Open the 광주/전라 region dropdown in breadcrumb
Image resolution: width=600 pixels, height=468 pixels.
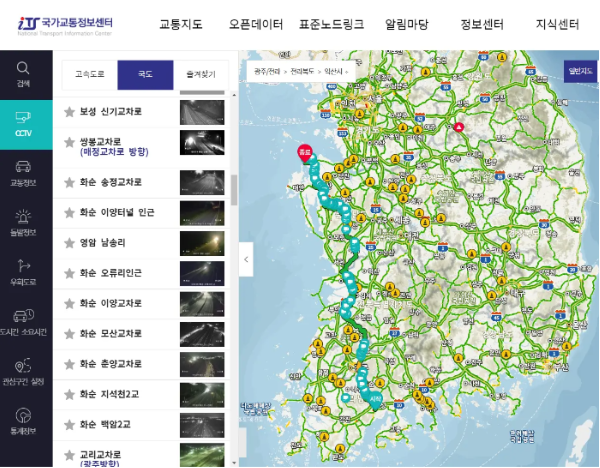point(267,72)
